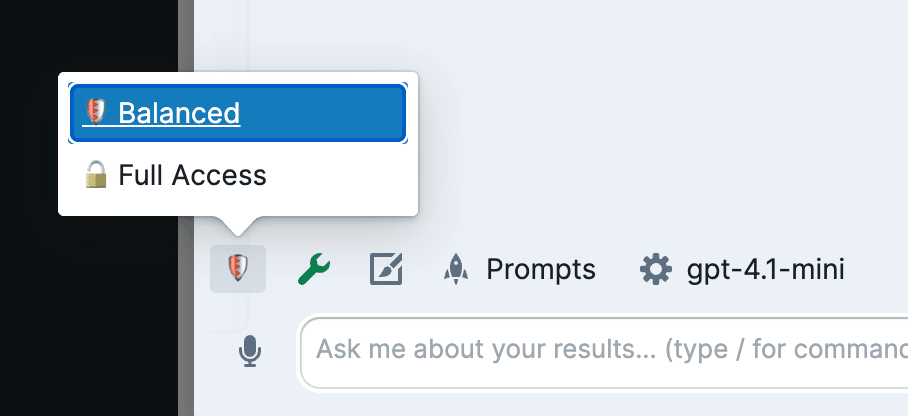Click the shield icon beside Balanced

point(96,113)
